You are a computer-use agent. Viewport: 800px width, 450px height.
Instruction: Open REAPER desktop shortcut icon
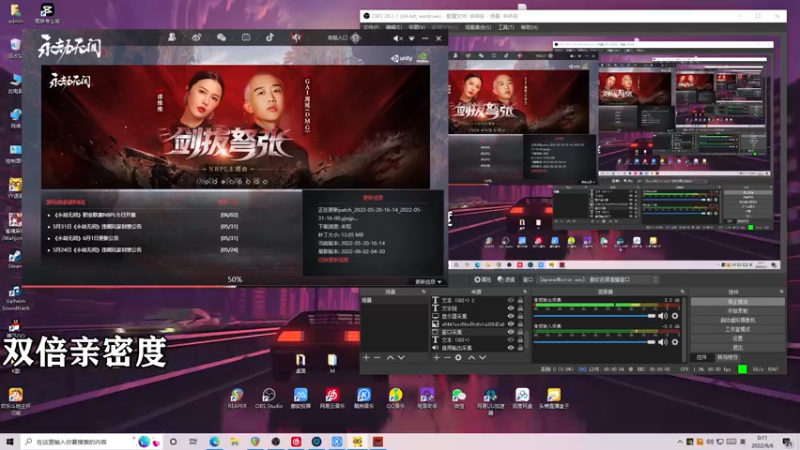[x=237, y=398]
